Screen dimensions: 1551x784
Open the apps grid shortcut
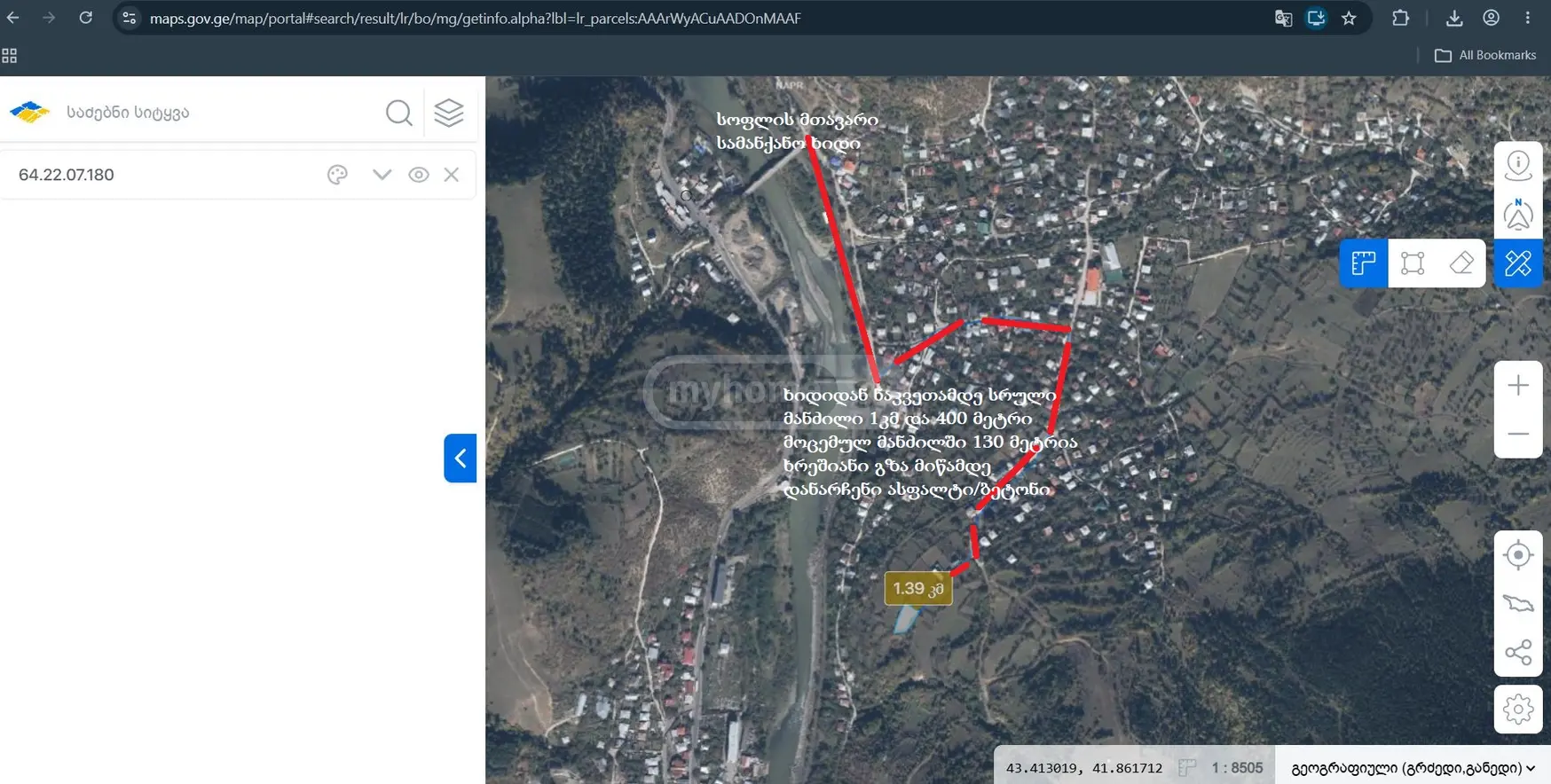(x=10, y=56)
